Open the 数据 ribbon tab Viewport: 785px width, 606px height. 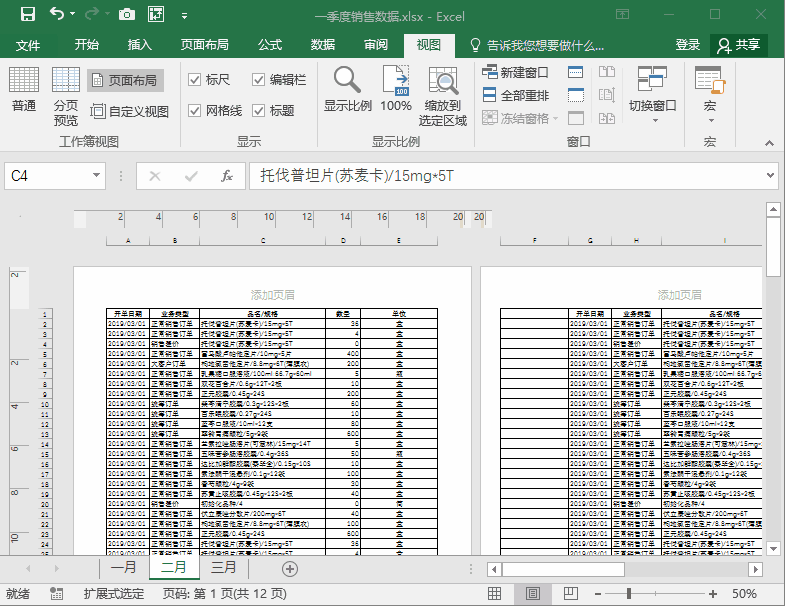pyautogui.click(x=323, y=45)
